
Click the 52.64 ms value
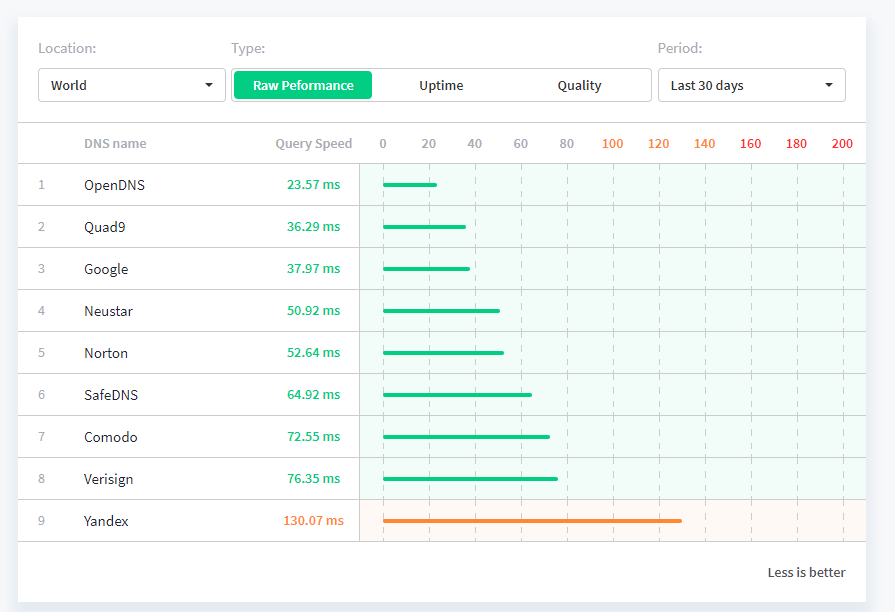[313, 352]
